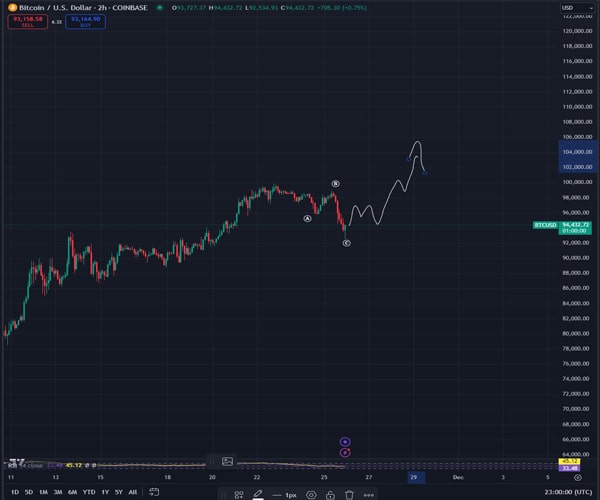Select the 5Y time range
Image resolution: width=600 pixels, height=500 pixels.
[x=119, y=492]
